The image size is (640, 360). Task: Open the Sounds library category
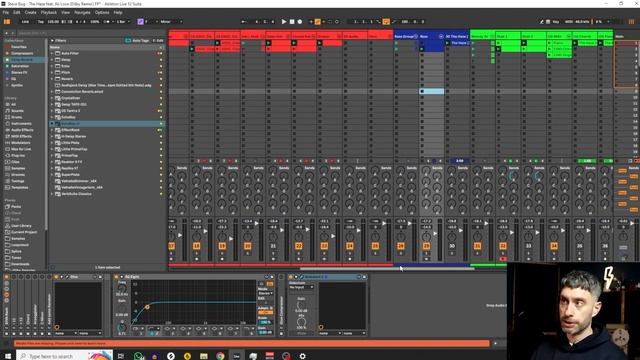(x=17, y=111)
